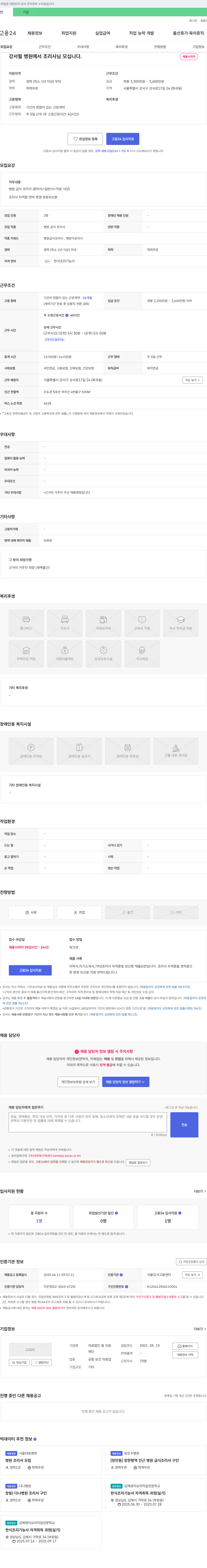The width and height of the screenshot is (207, 1568).
Task: Jump to the 기업정보 section tab
Action: (198, 47)
